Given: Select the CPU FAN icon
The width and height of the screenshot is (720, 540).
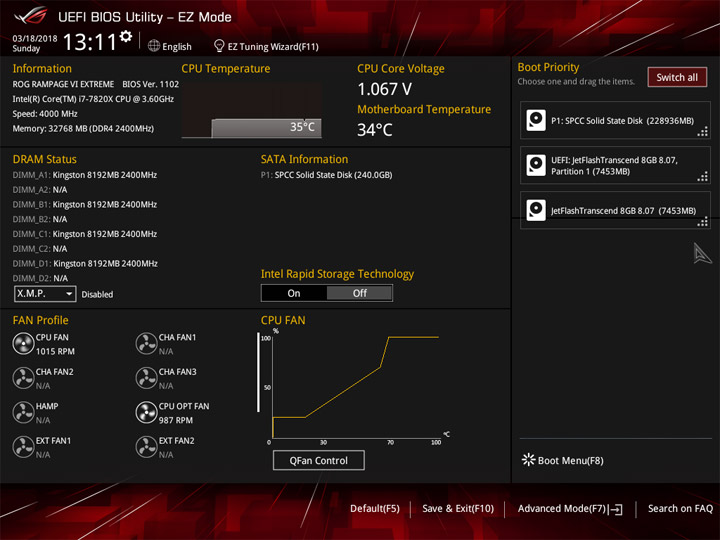Looking at the screenshot, I should coord(23,344).
